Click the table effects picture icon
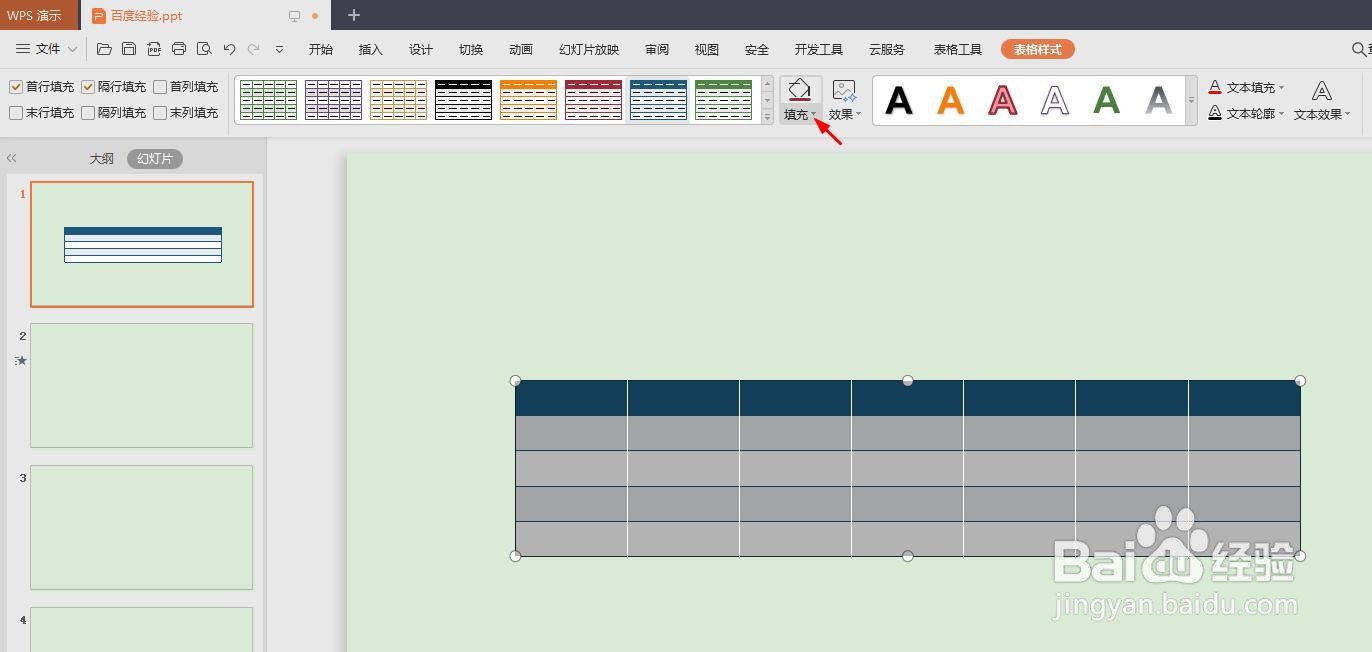The width and height of the screenshot is (1372, 652). [x=844, y=91]
